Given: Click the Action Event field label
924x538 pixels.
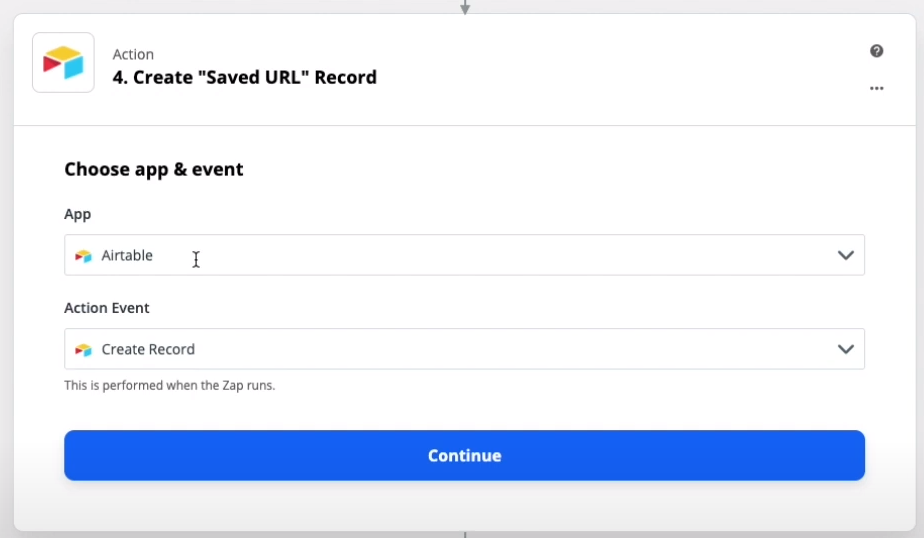Looking at the screenshot, I should [107, 308].
